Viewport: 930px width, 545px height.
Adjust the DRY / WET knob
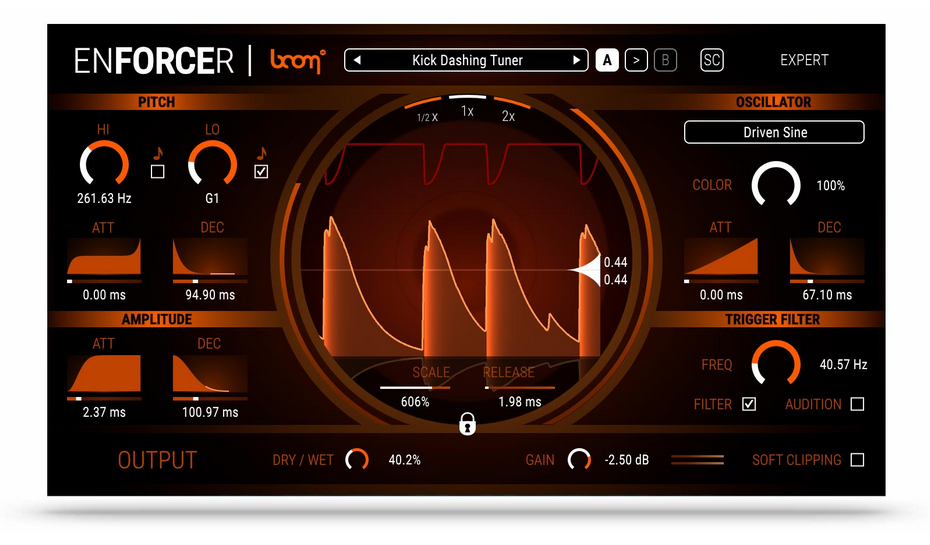point(357,459)
